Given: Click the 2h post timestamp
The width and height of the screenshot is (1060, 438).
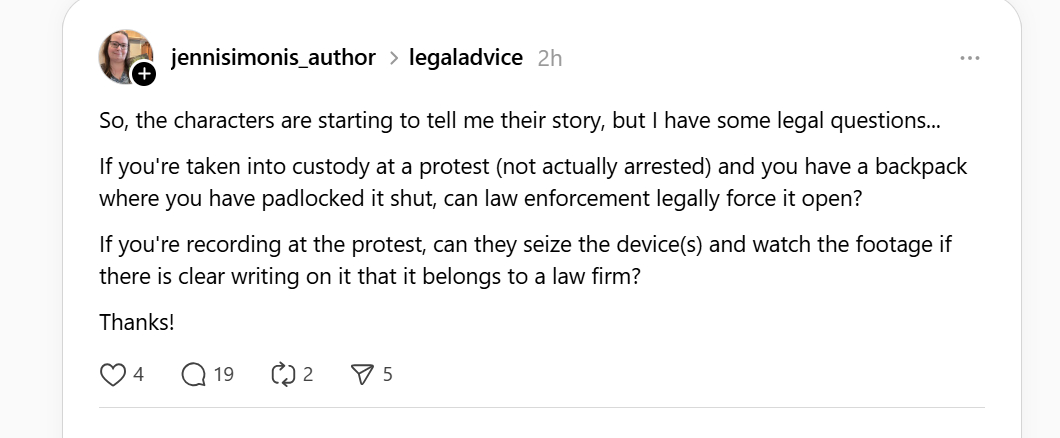Looking at the screenshot, I should pos(550,58).
